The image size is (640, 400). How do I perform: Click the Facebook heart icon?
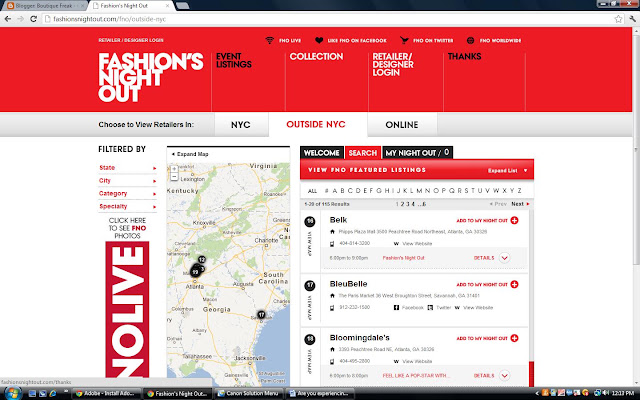tap(319, 40)
